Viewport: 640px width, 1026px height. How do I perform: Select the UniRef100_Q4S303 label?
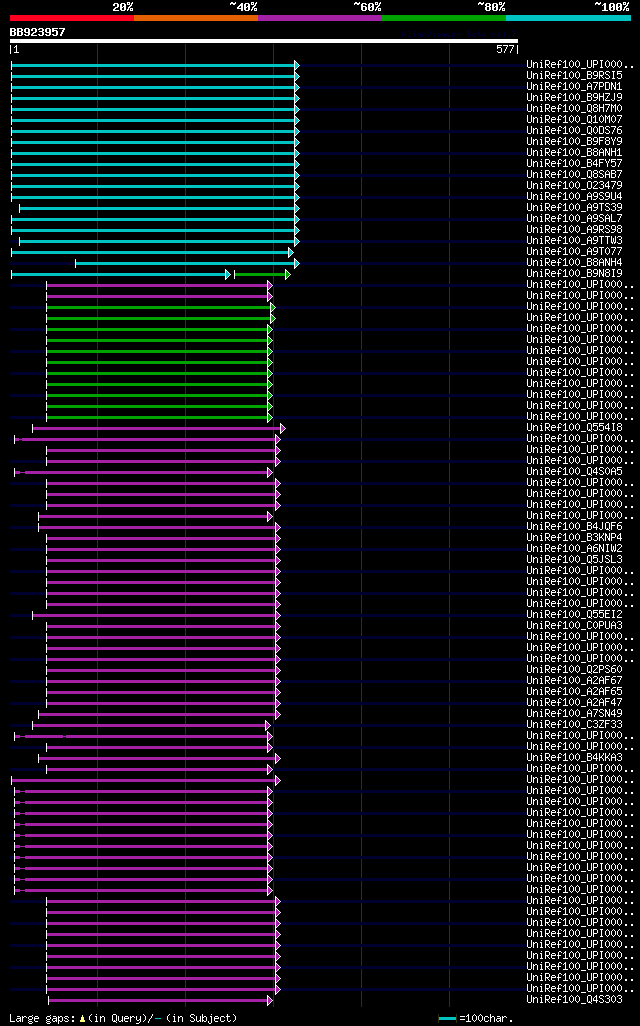pos(574,999)
